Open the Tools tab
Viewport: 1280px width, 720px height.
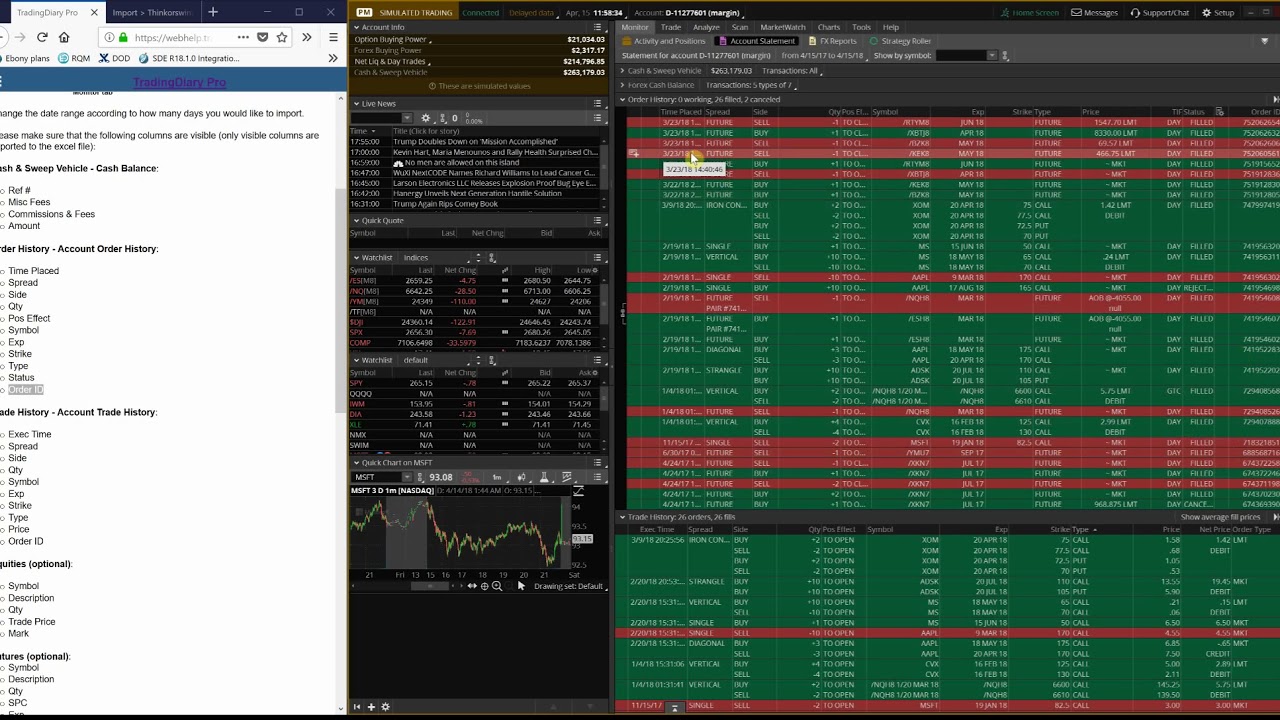(861, 27)
